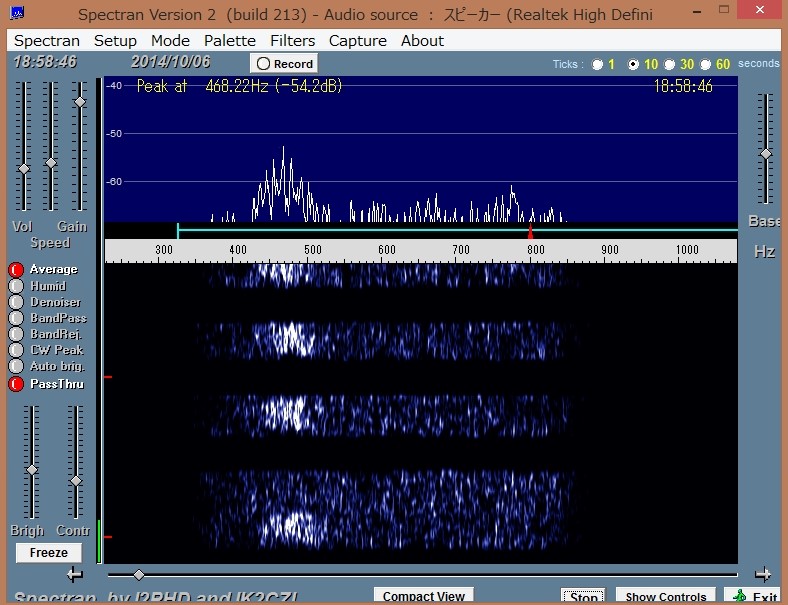Click the -50 dB level label

114,134
